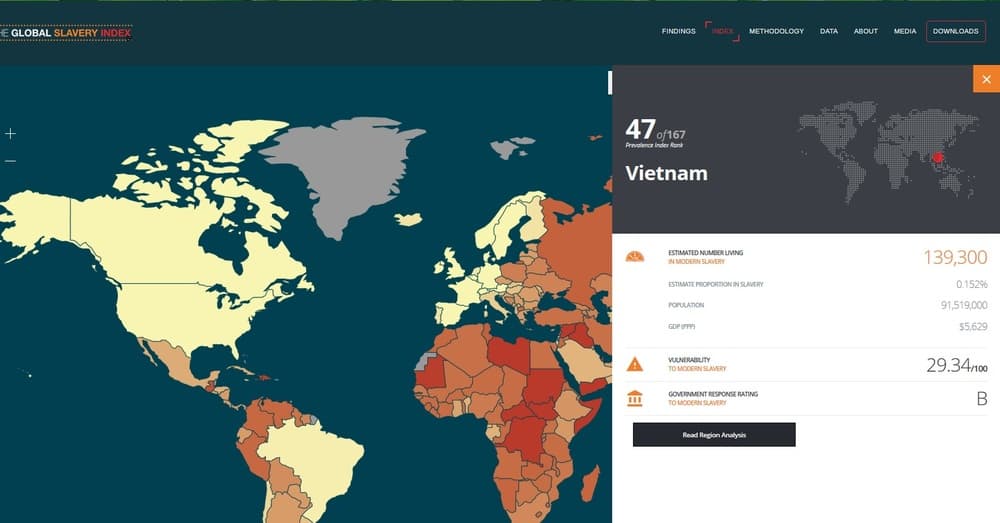Go to the Methodology page
The width and height of the screenshot is (1000, 523).
point(776,31)
